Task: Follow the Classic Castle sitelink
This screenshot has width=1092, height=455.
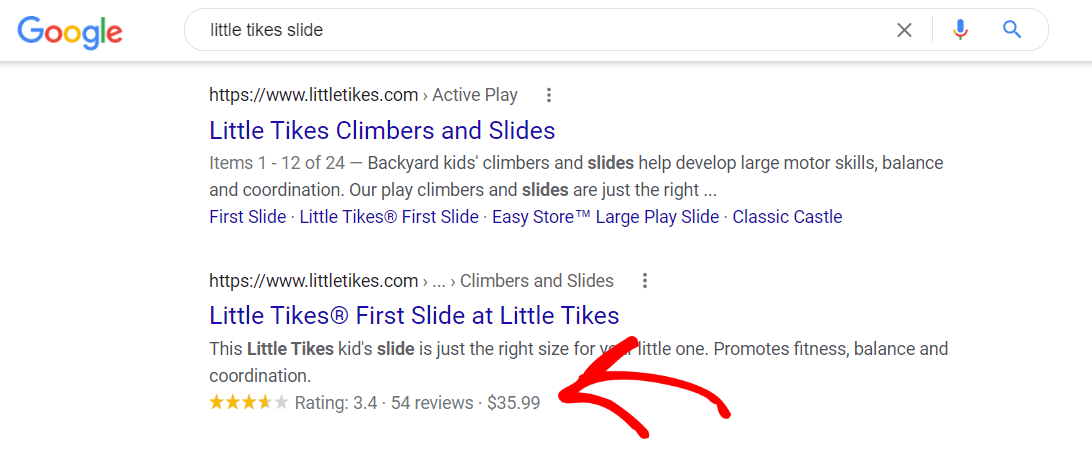Action: pyautogui.click(x=787, y=217)
